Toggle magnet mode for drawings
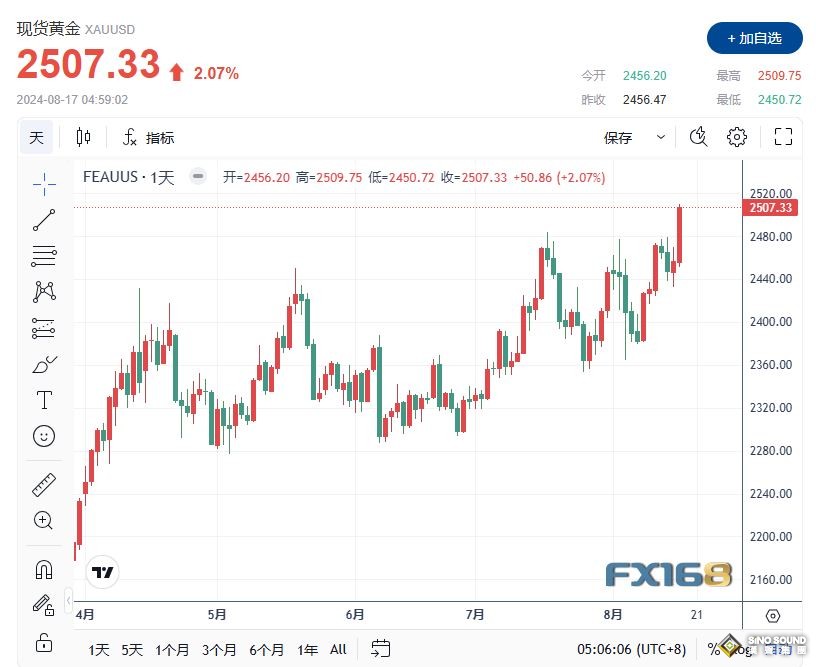 tap(44, 569)
